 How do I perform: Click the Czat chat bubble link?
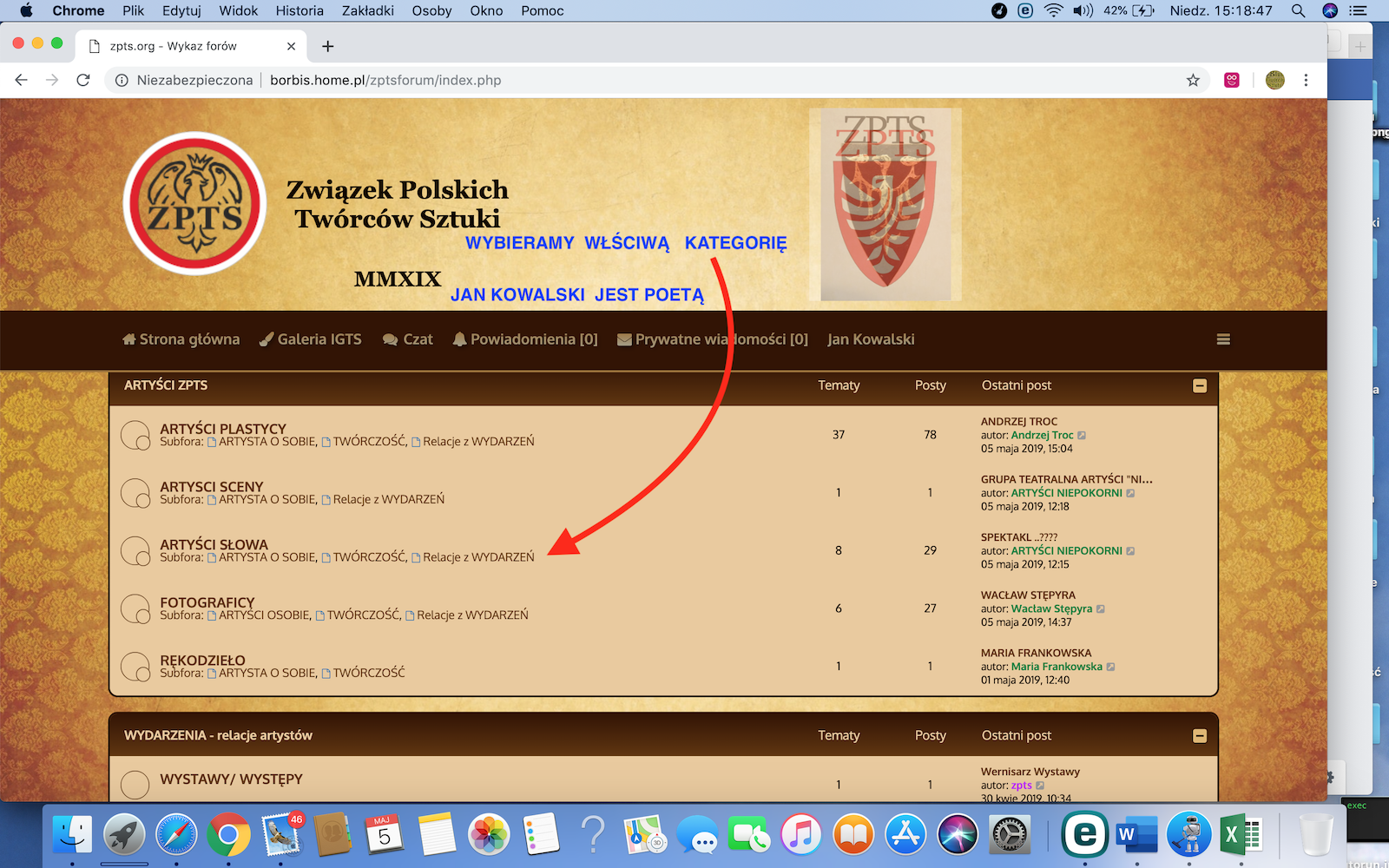408,339
